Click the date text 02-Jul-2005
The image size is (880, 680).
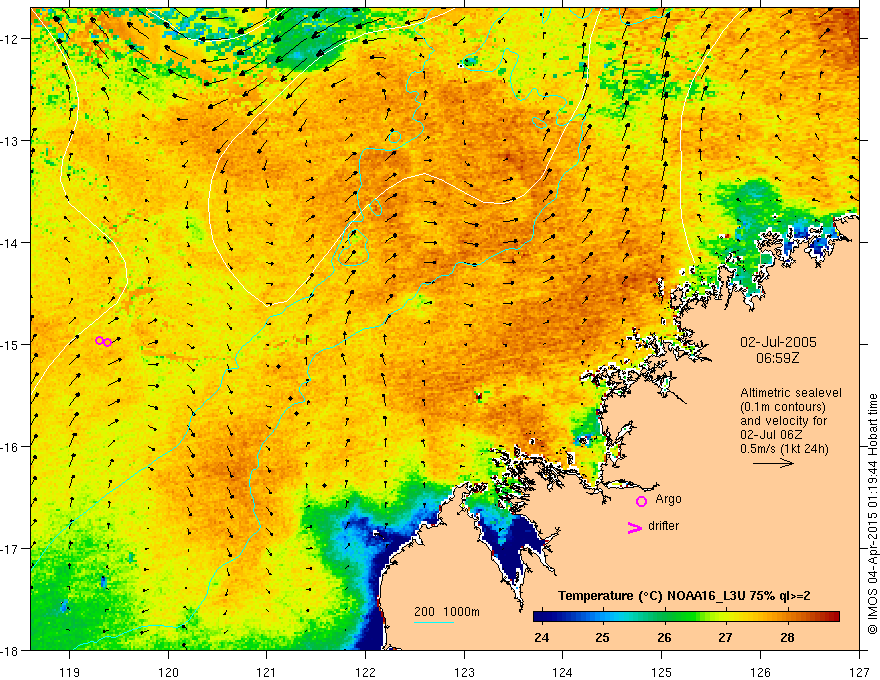[778, 342]
